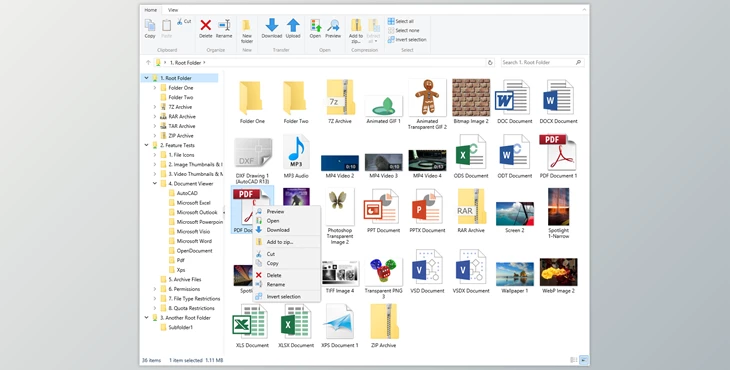
Task: Collapse the 1. Root Folder tree node
Action: point(146,78)
